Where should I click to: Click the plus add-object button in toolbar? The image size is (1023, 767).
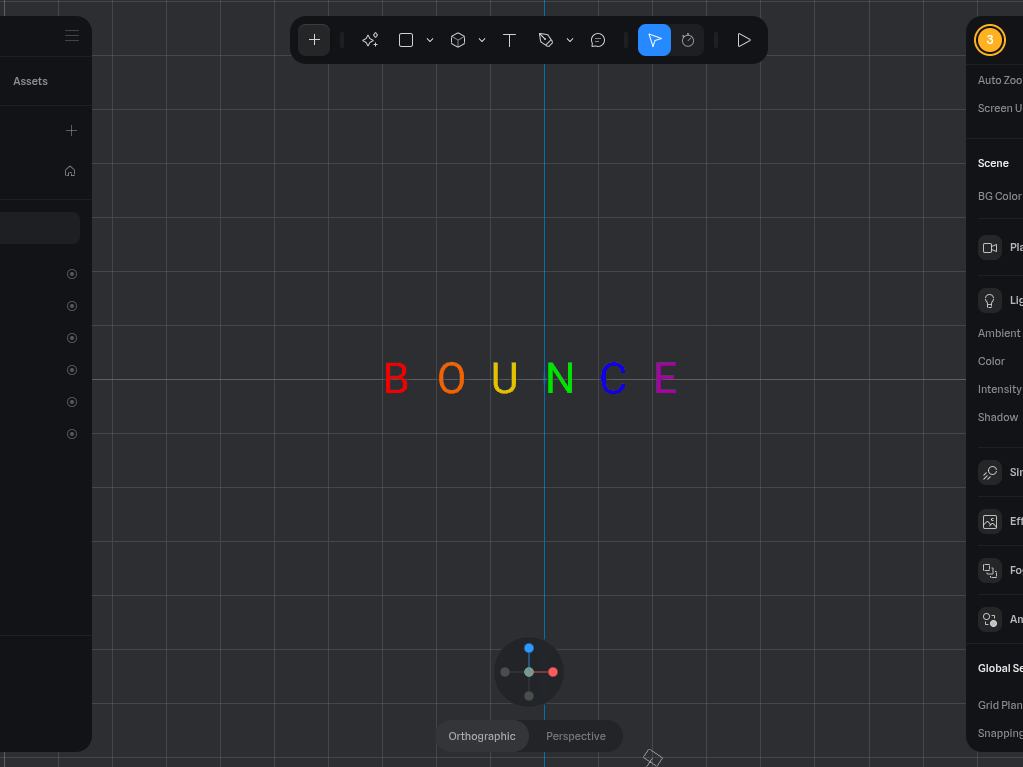pos(314,40)
